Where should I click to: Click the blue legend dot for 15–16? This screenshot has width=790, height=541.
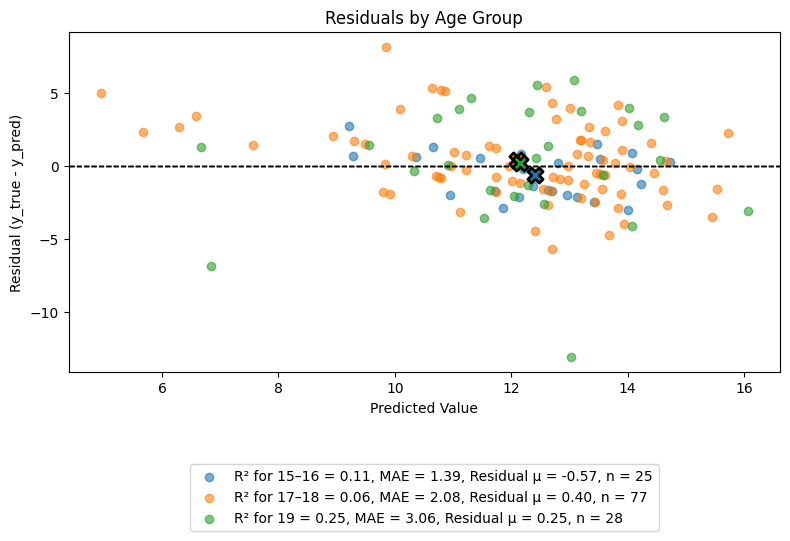[209, 477]
